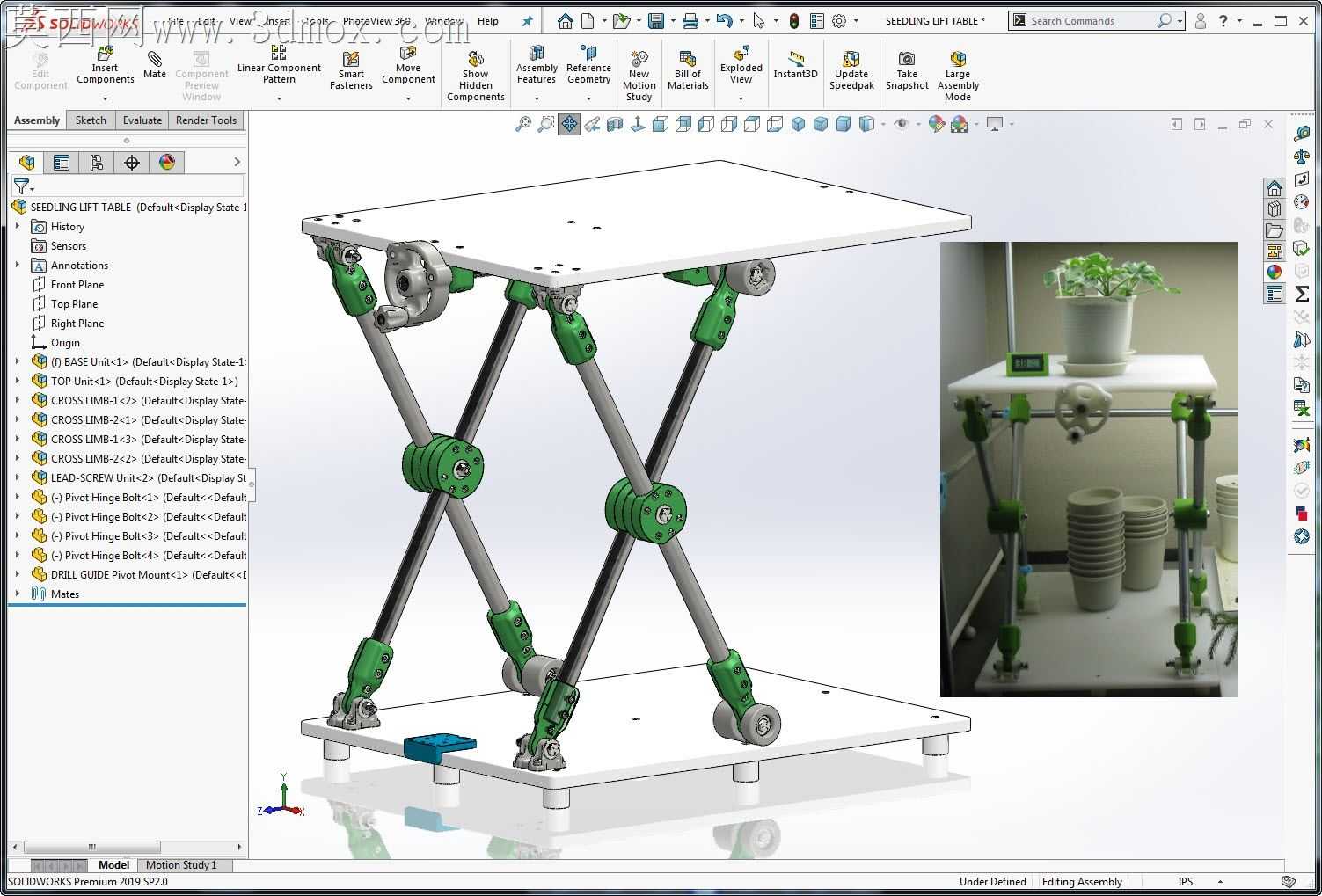Open Linear Component Pattern tool
This screenshot has height=896, width=1322.
[x=279, y=67]
